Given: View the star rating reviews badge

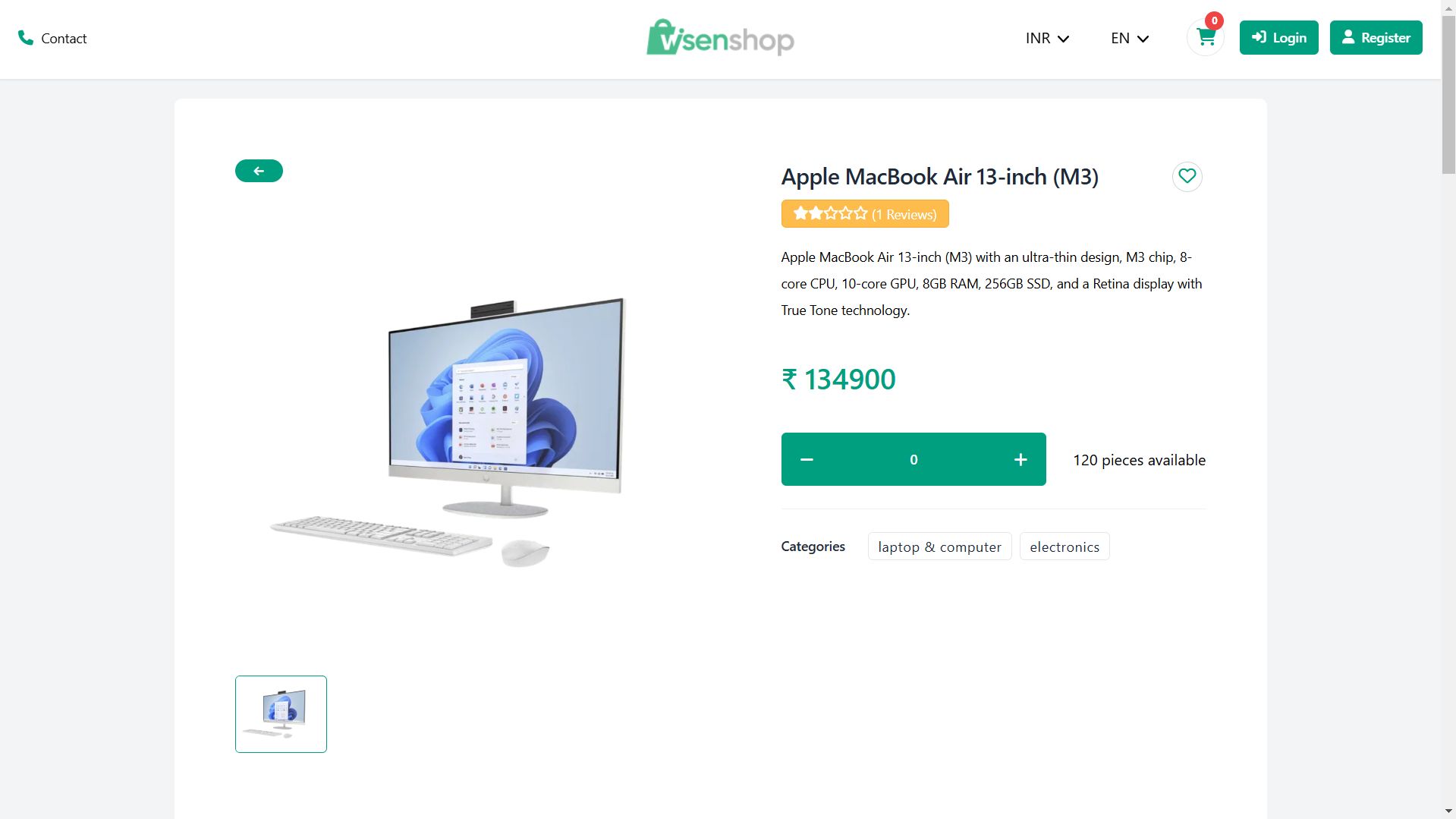Looking at the screenshot, I should click(x=865, y=214).
